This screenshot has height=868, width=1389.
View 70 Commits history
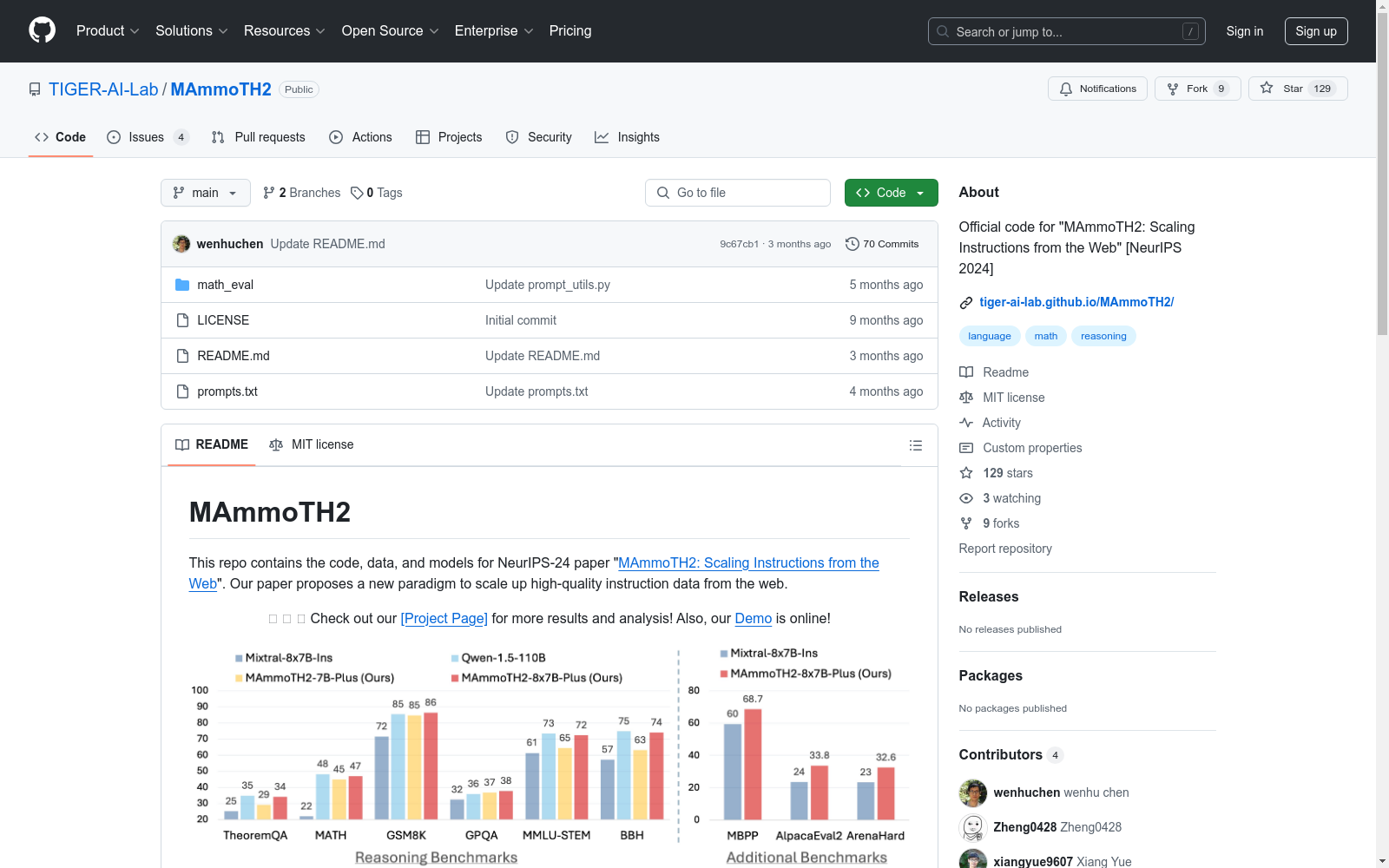coord(882,244)
